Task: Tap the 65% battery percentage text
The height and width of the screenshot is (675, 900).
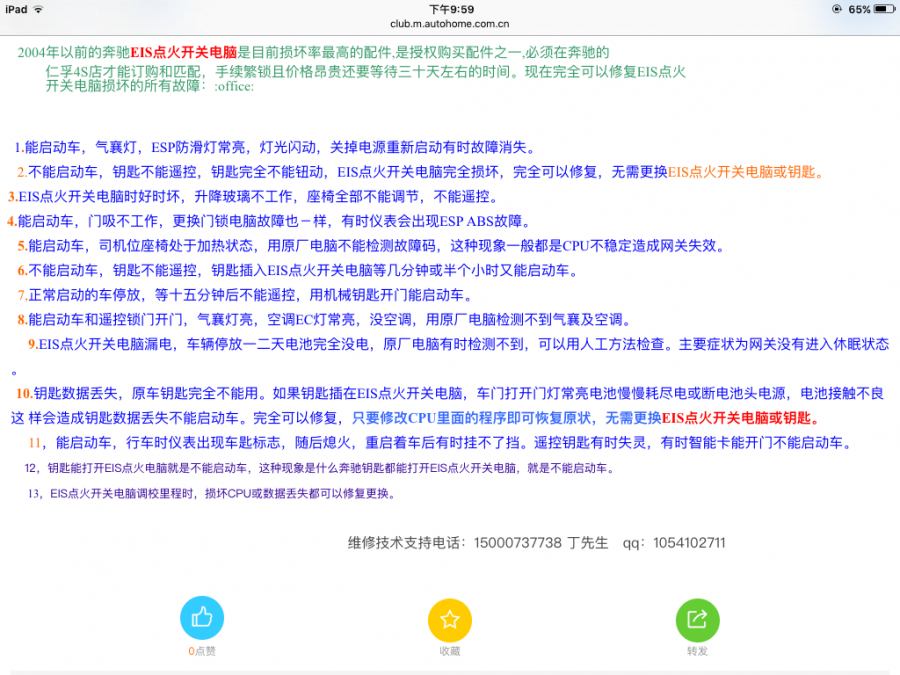Action: click(x=859, y=9)
